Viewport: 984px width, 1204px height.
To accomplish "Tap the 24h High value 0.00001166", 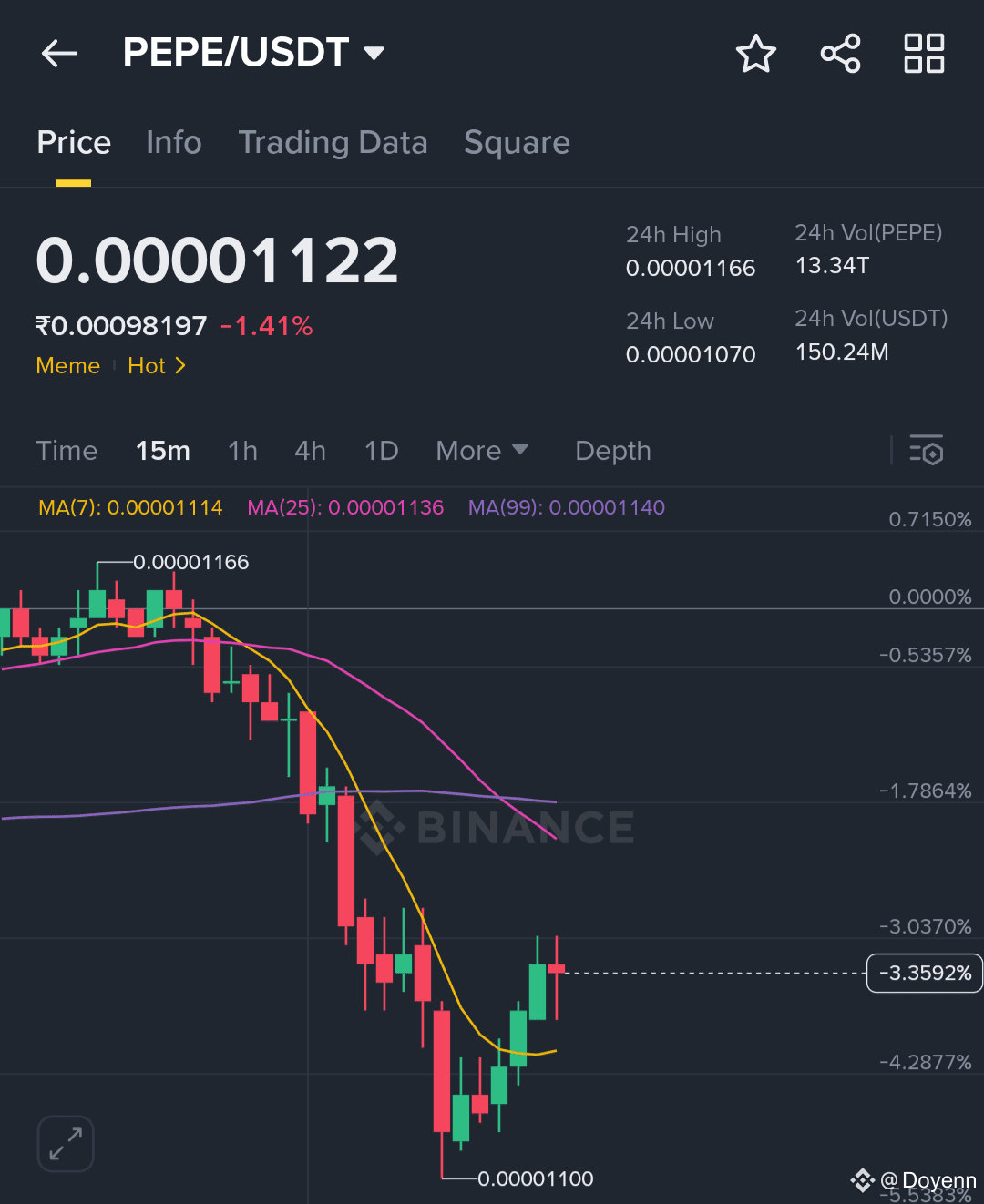I will pyautogui.click(x=691, y=268).
